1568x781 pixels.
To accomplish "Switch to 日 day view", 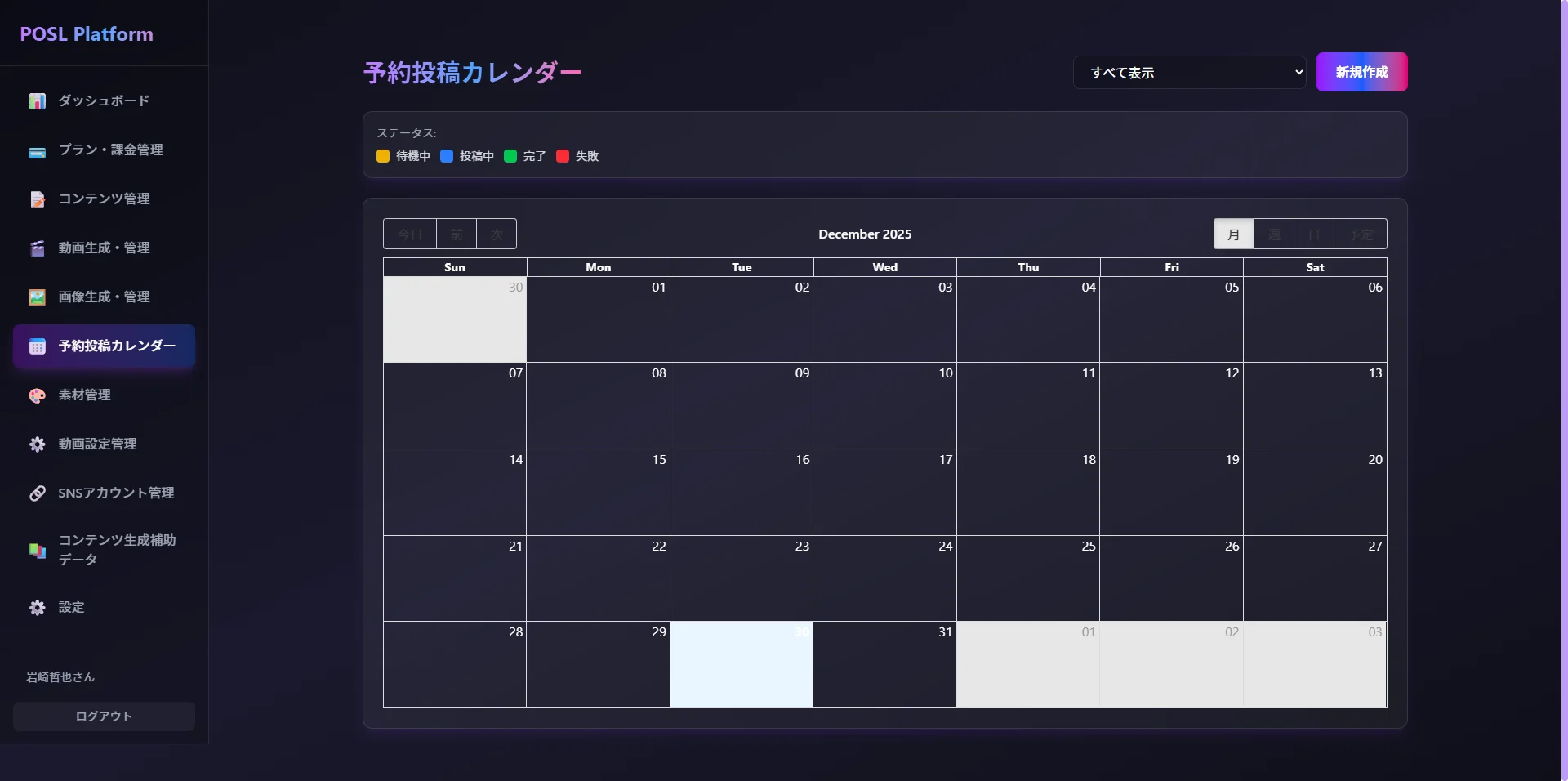I will tap(1314, 234).
